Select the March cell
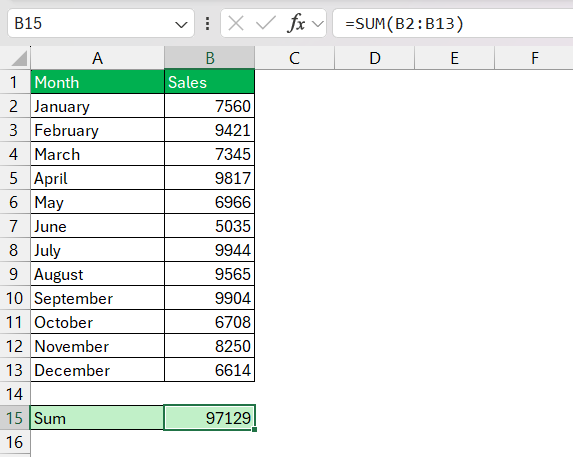This screenshot has width=573, height=457. (98, 154)
